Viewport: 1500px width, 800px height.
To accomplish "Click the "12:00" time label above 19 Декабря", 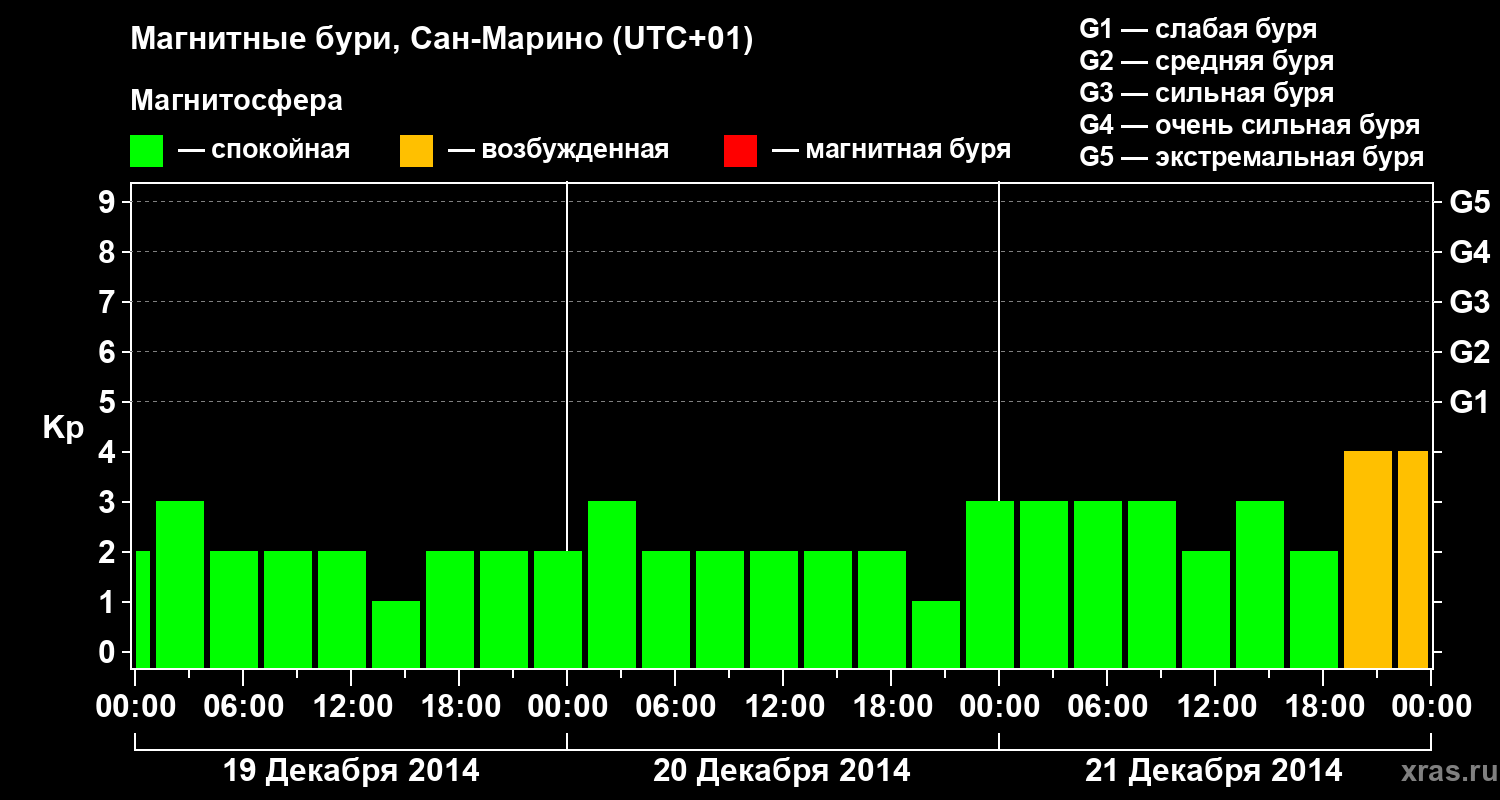I will coord(351,706).
